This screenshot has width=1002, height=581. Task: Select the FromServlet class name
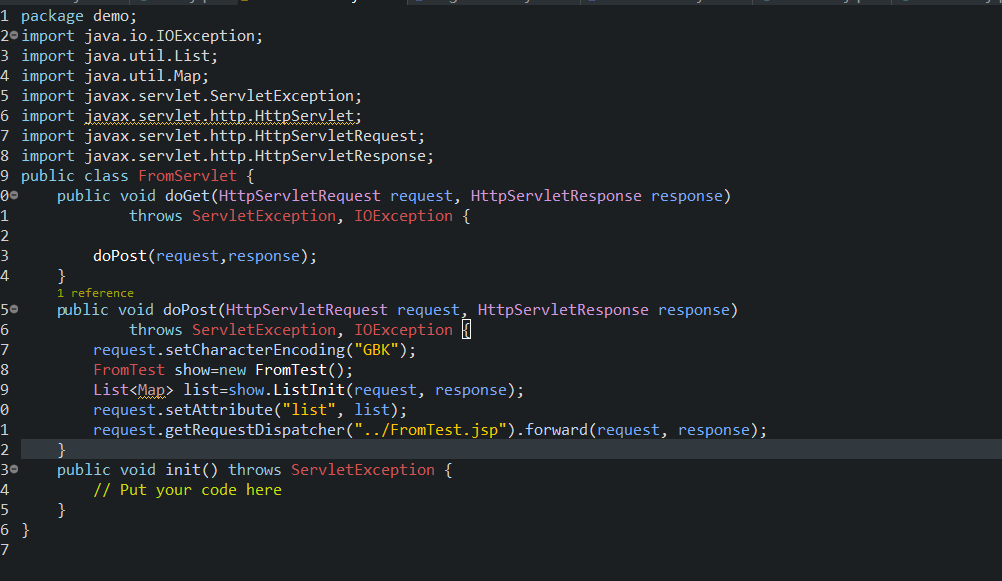click(x=187, y=176)
